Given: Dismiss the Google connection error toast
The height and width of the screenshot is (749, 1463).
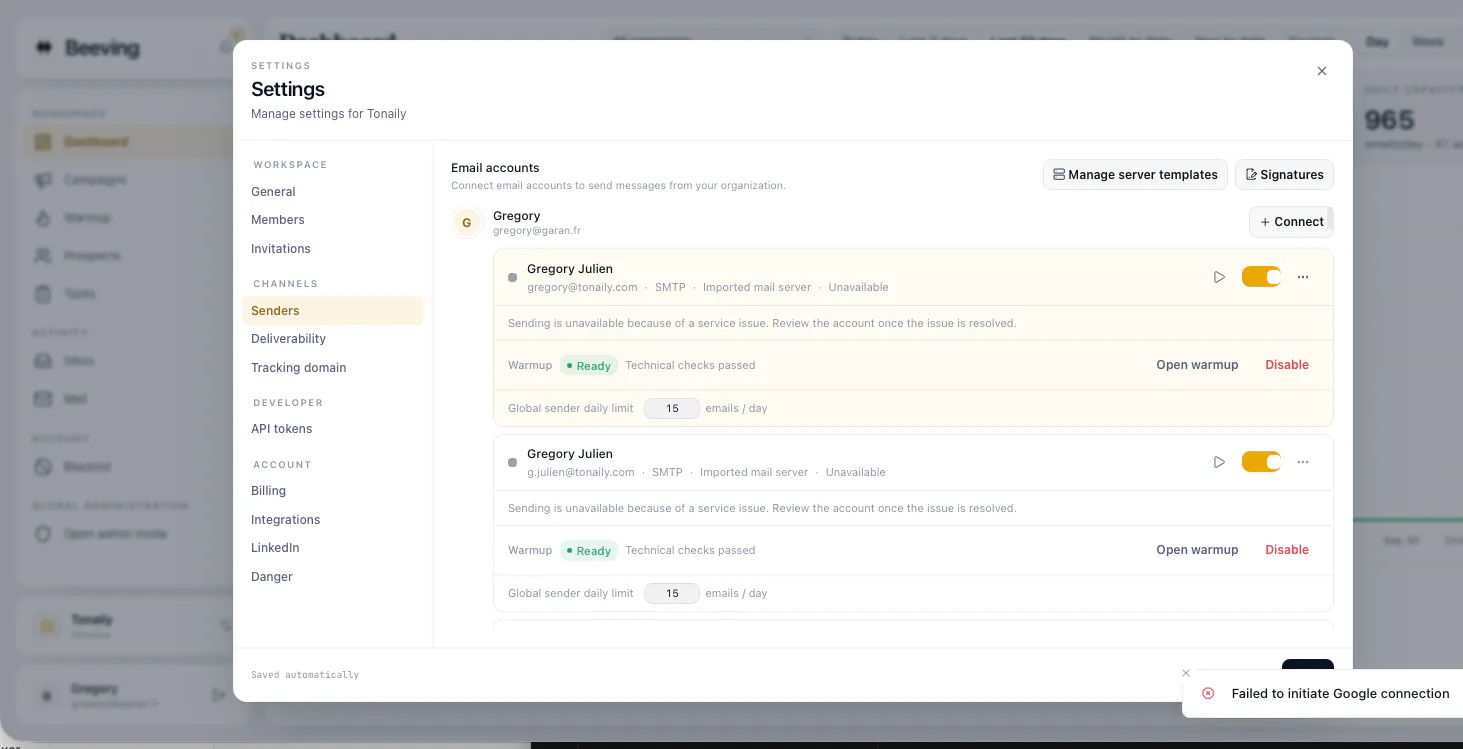Looking at the screenshot, I should pyautogui.click(x=1186, y=673).
